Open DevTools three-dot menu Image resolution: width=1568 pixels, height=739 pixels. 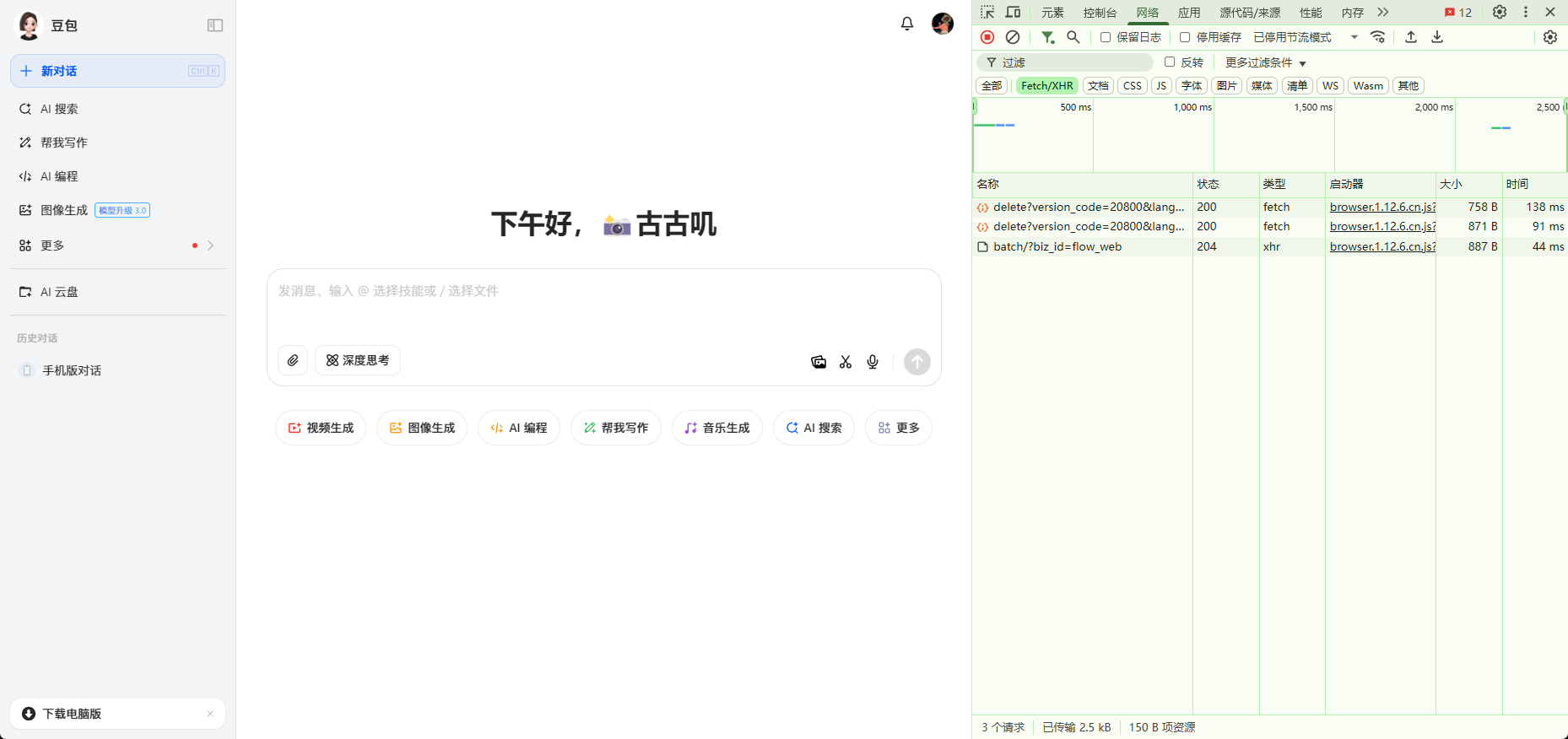click(x=1526, y=12)
